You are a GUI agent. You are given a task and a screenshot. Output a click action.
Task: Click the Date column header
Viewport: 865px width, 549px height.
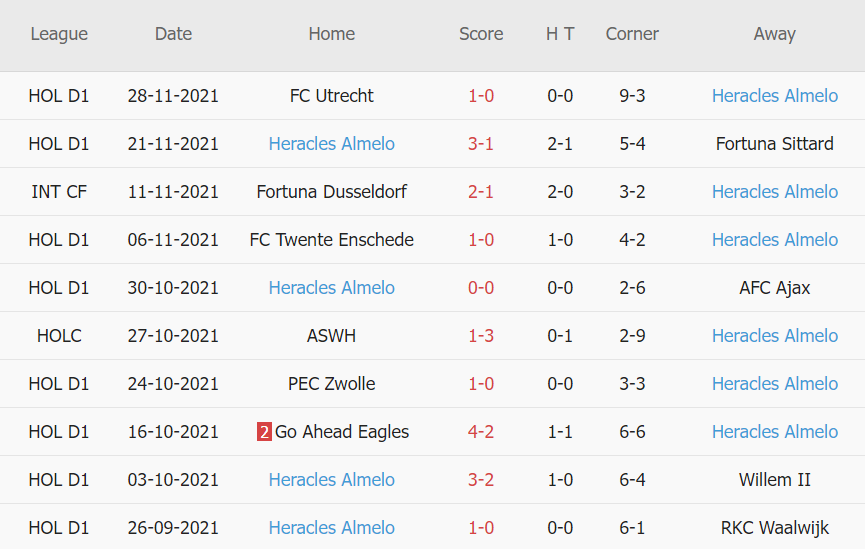(x=173, y=34)
